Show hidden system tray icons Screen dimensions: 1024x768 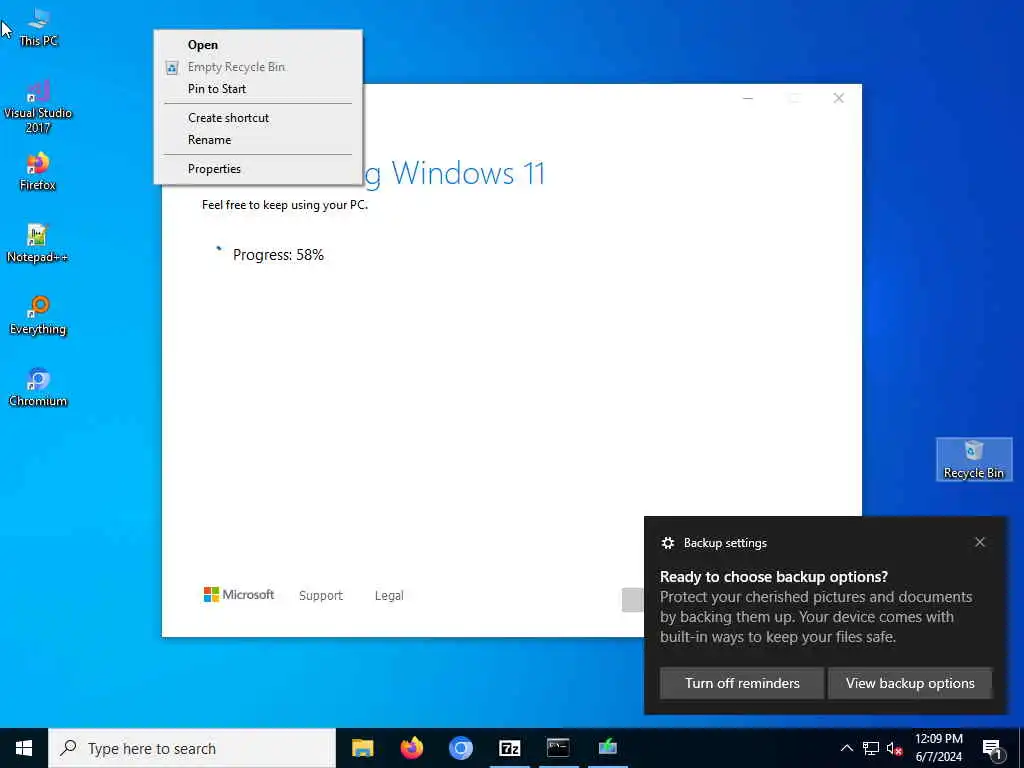click(846, 748)
